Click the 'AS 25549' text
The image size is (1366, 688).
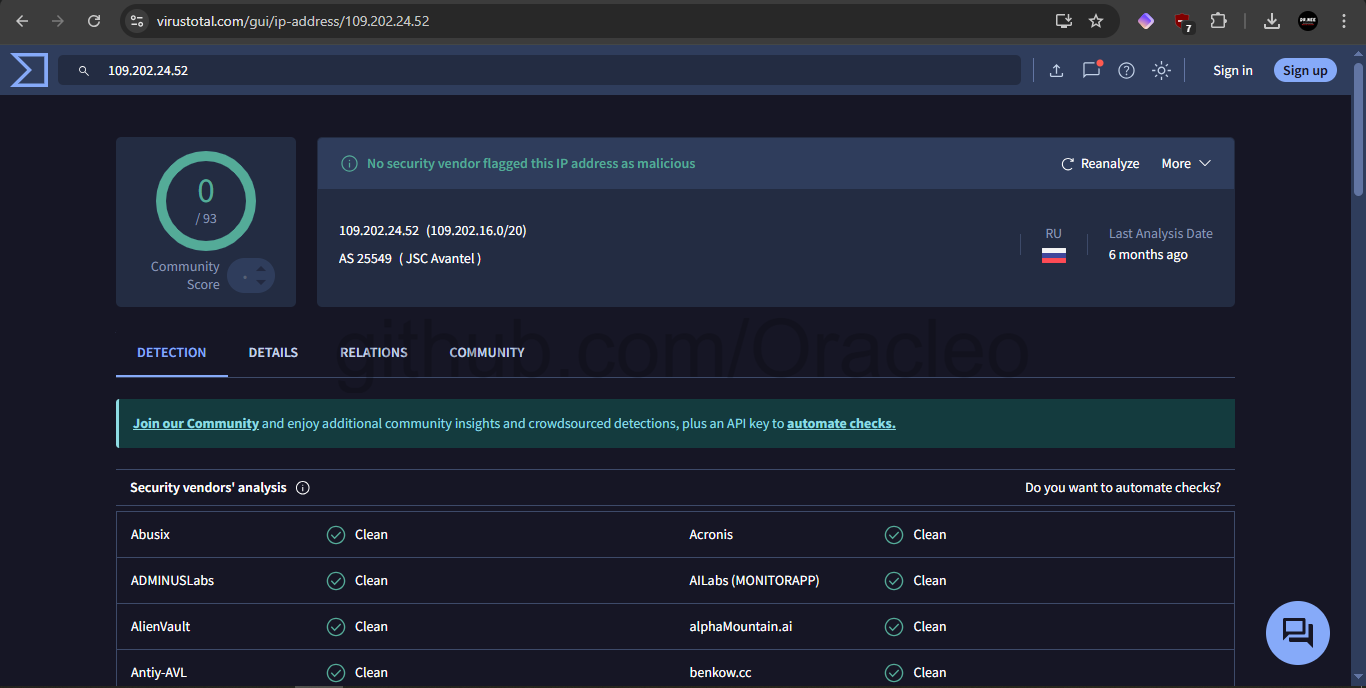coord(365,258)
